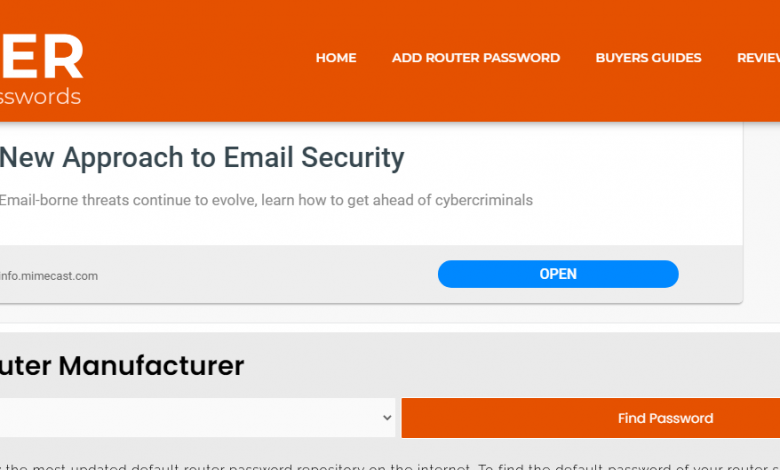This screenshot has height=470, width=780.
Task: Go to ADD ROUTER PASSWORD page
Action: (476, 58)
